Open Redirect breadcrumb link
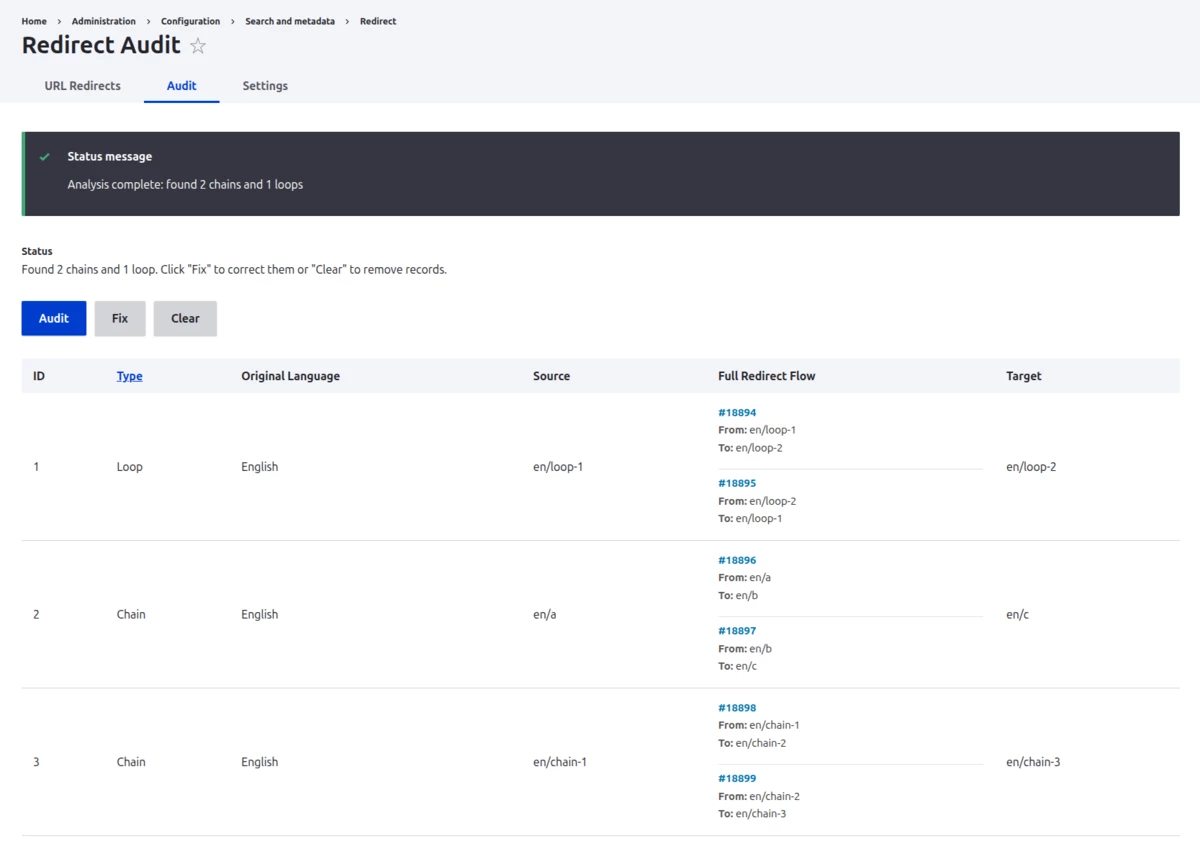1200x854 pixels. [378, 21]
